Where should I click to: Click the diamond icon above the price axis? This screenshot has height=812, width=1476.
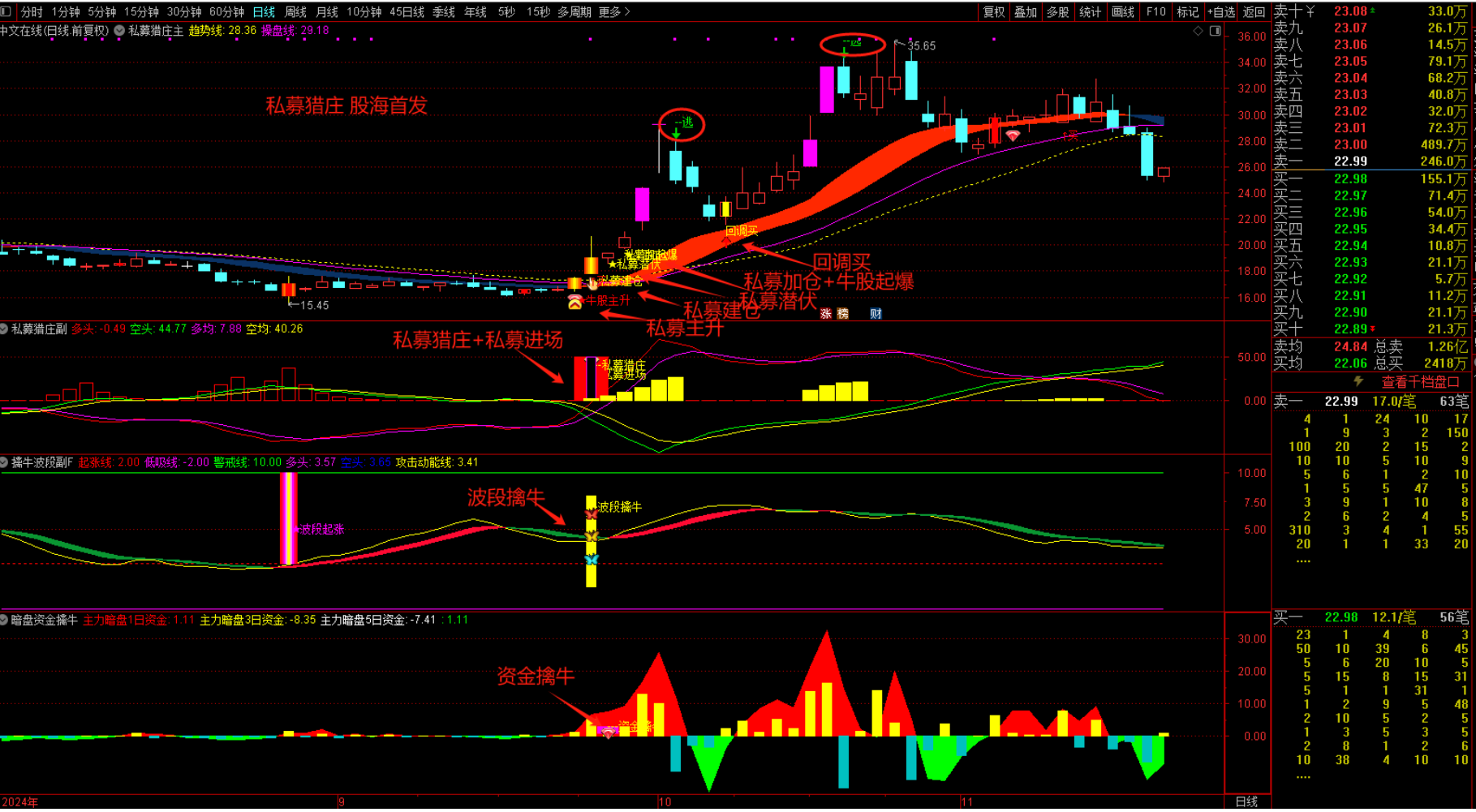click(x=1198, y=31)
